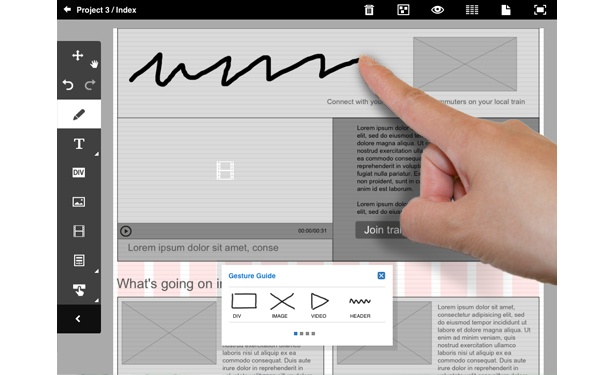Close the Gesture Guide popup
This screenshot has width=615, height=375.
point(381,275)
